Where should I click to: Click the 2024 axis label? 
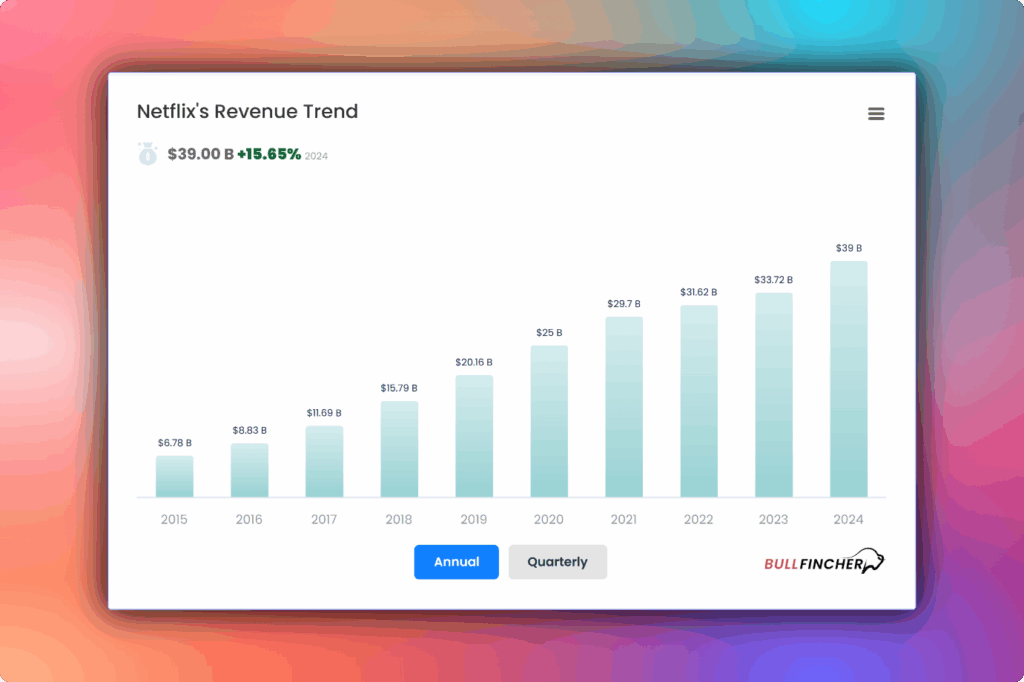[x=848, y=519]
